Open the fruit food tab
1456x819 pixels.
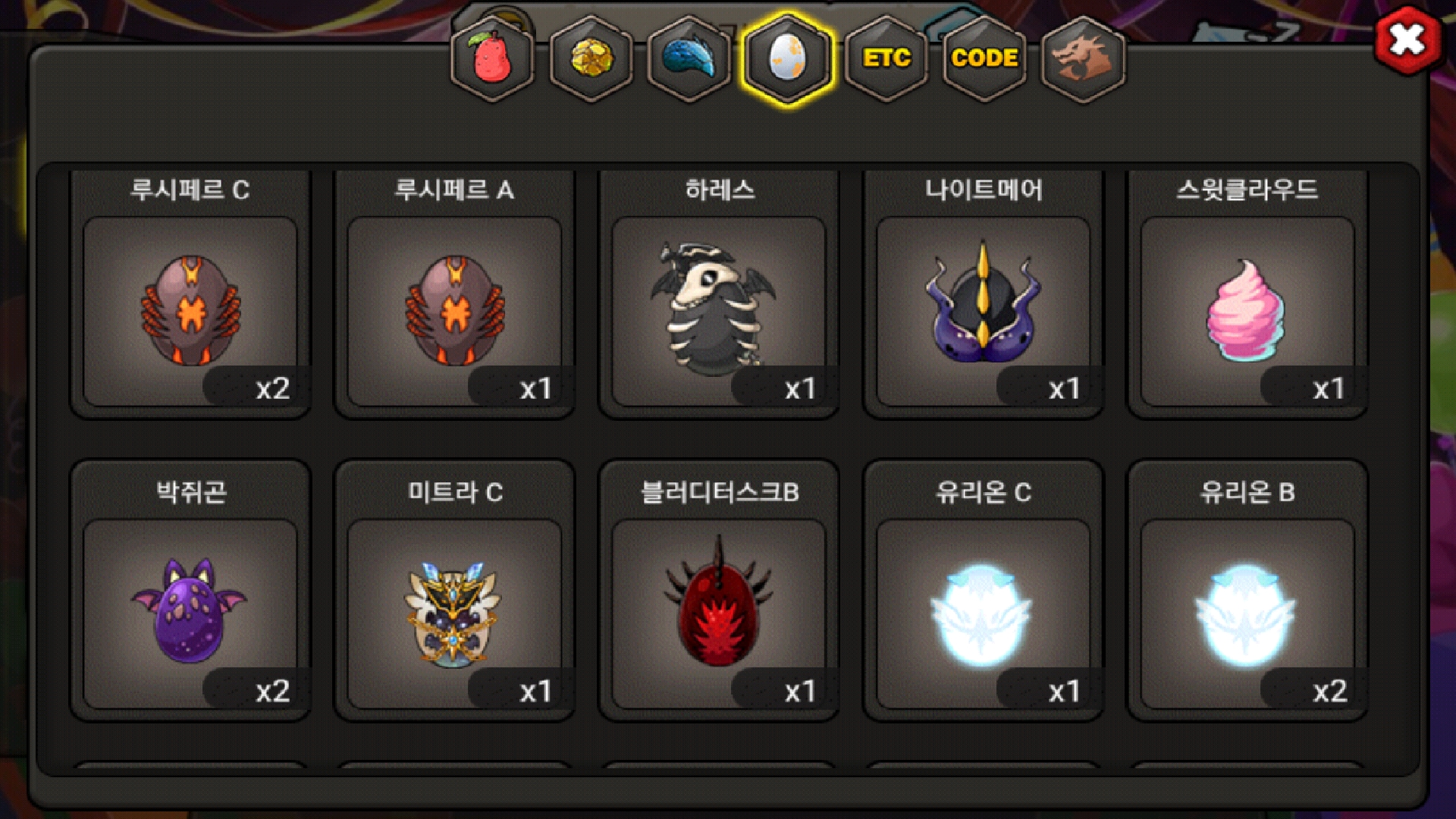click(492, 58)
